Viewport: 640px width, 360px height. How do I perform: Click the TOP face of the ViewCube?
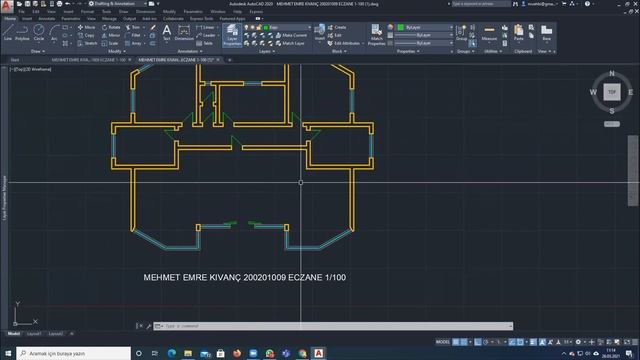(x=611, y=92)
